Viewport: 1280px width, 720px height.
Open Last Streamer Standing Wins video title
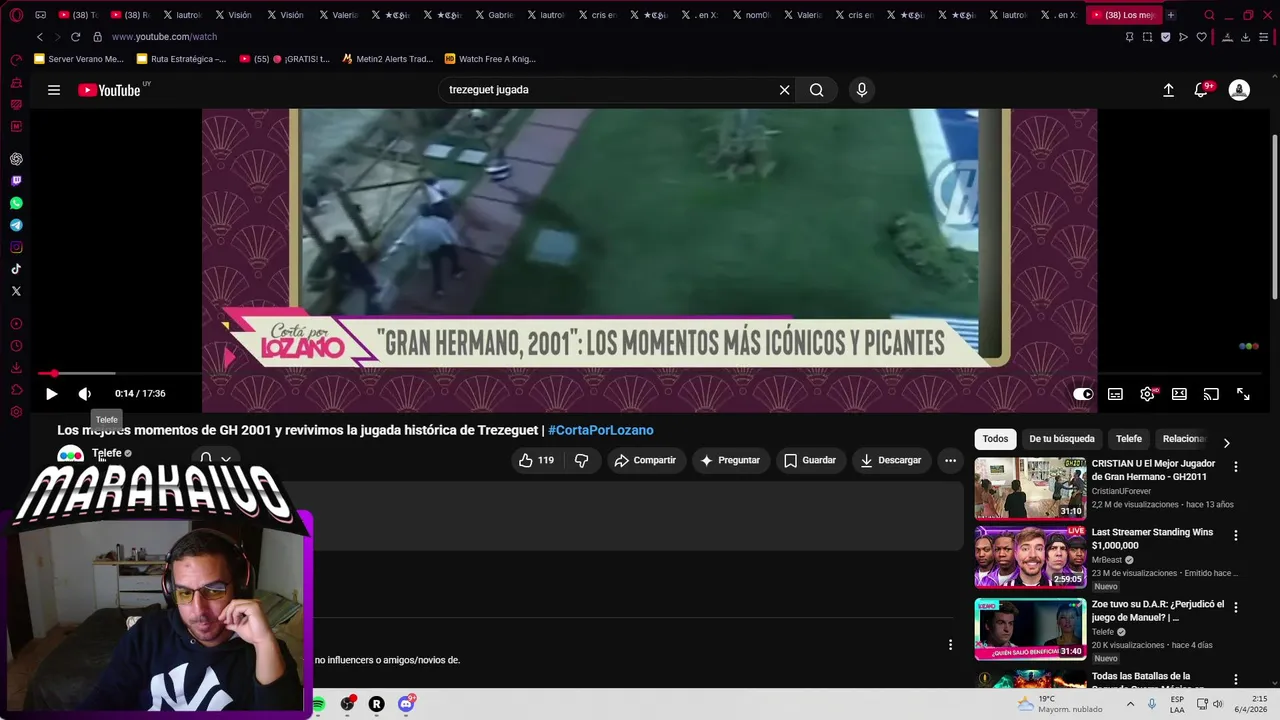(1152, 539)
